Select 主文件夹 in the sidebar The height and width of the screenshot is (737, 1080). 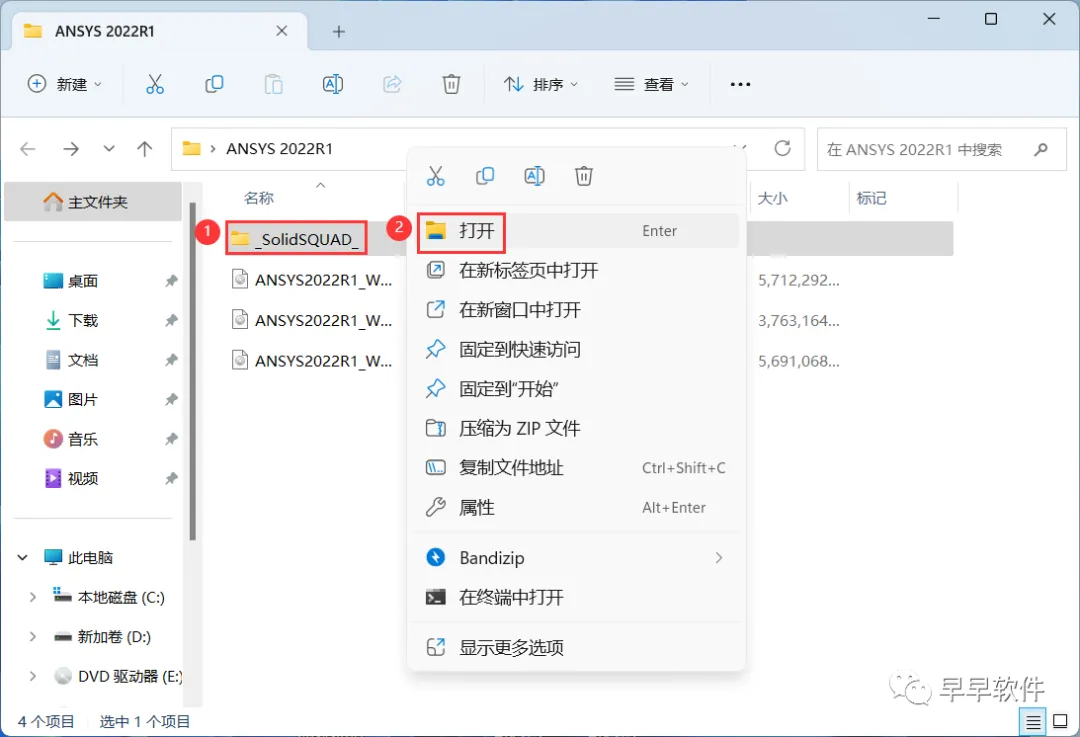tap(93, 202)
